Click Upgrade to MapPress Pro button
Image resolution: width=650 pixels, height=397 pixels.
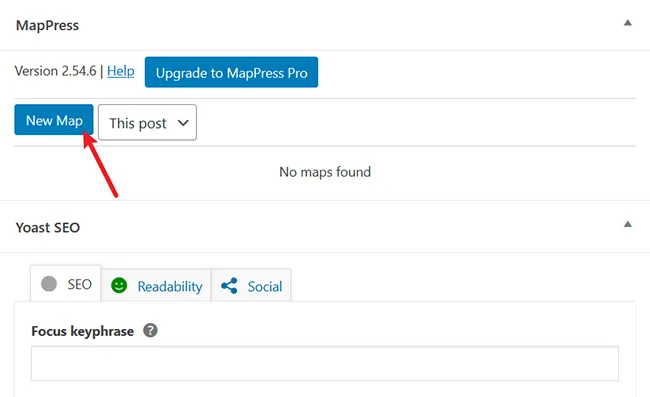(x=231, y=72)
